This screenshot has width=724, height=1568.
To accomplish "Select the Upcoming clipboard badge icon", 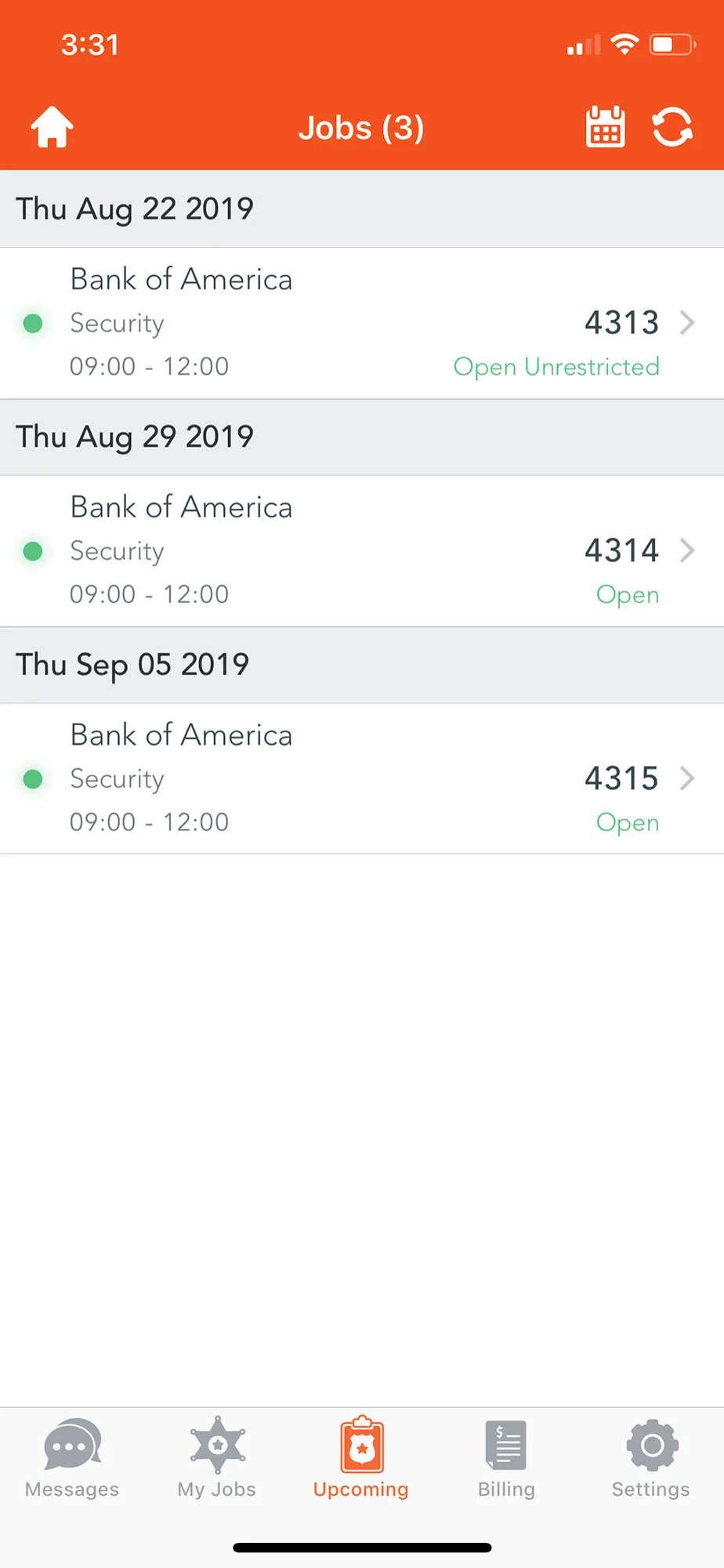I will [x=361, y=1444].
